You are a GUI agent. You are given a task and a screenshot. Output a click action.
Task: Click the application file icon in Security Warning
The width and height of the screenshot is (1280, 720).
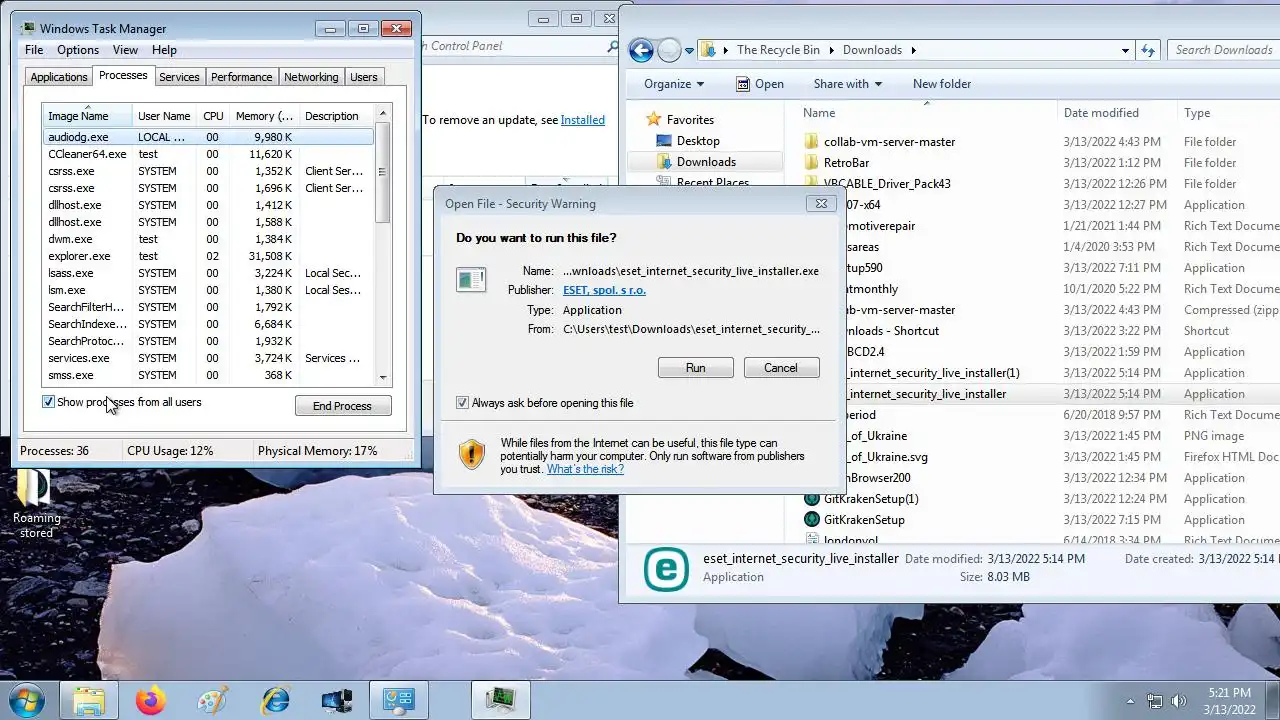pos(471,280)
